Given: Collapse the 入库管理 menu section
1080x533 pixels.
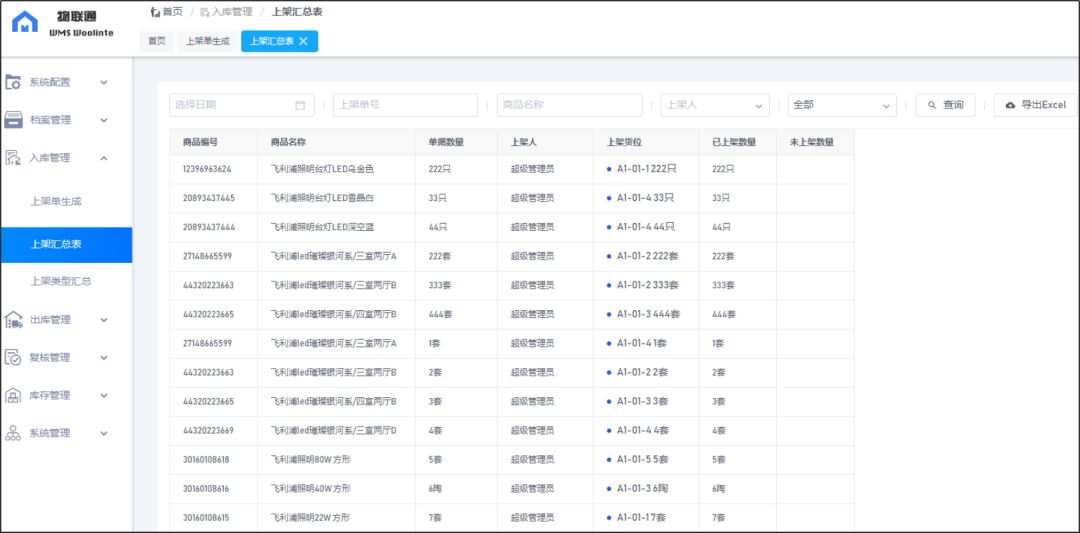Looking at the screenshot, I should pyautogui.click(x=104, y=158).
